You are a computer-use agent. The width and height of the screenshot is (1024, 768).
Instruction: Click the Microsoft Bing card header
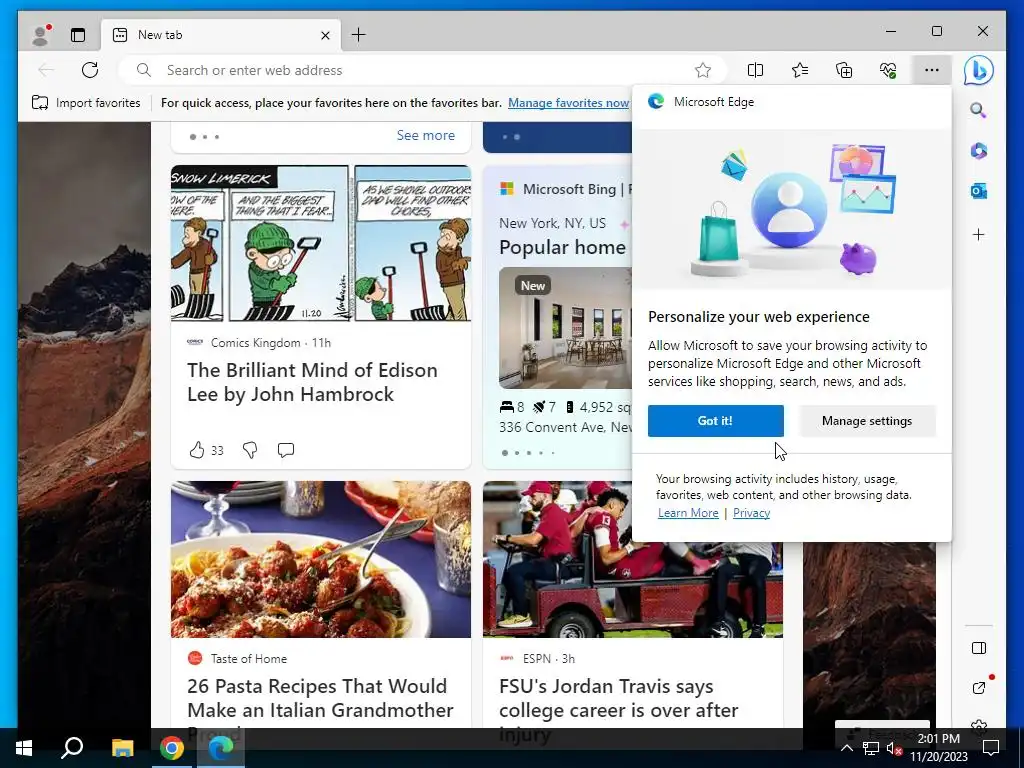[566, 189]
